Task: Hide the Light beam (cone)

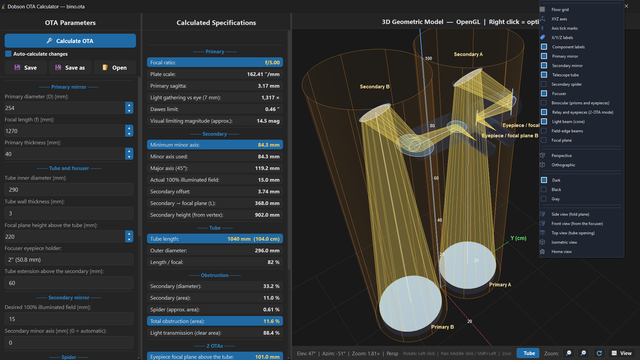Action: [x=544, y=122]
